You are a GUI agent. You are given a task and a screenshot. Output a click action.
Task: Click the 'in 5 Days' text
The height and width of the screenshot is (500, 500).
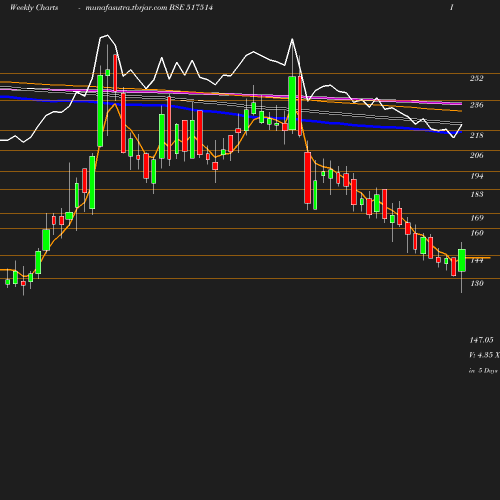[483, 371]
